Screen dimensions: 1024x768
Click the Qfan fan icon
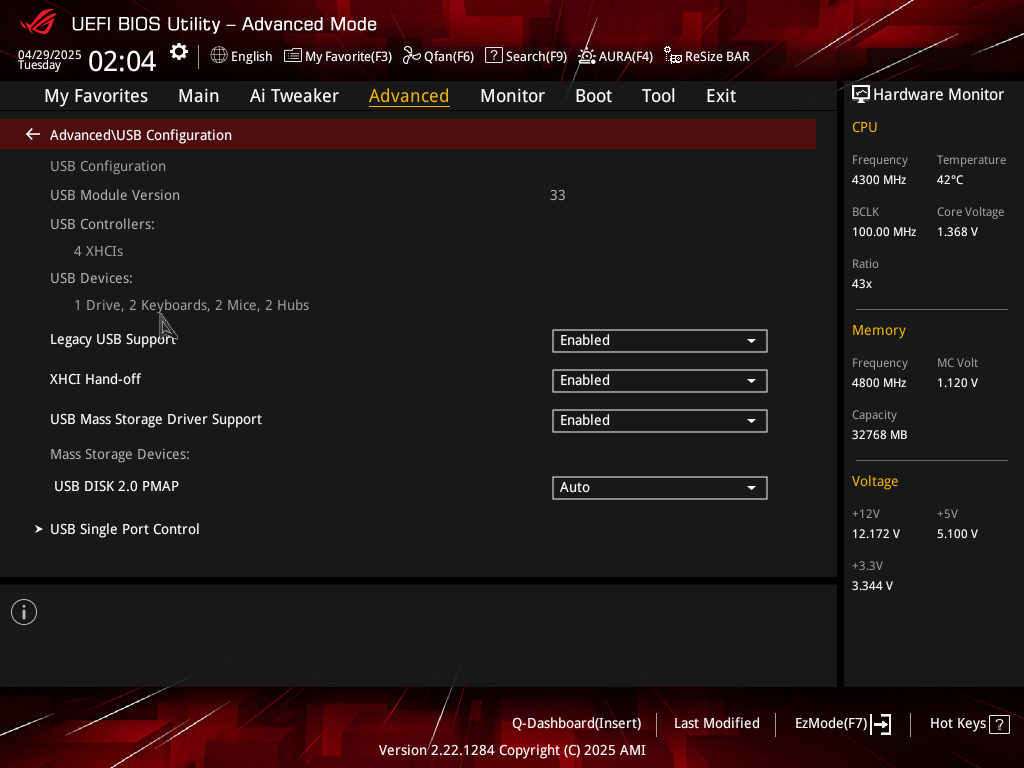(x=411, y=56)
